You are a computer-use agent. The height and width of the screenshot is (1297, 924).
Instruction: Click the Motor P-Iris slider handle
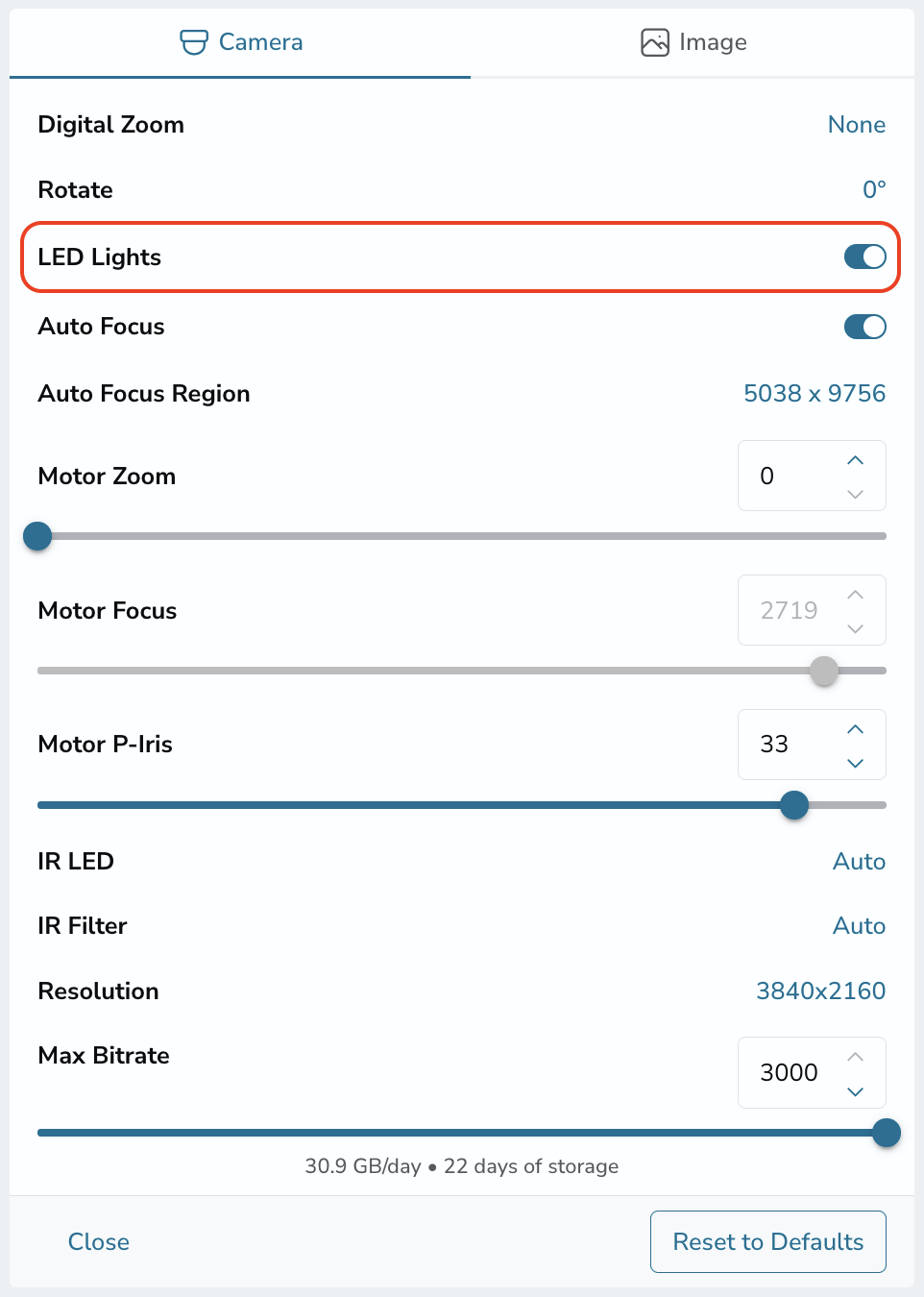[x=794, y=805]
